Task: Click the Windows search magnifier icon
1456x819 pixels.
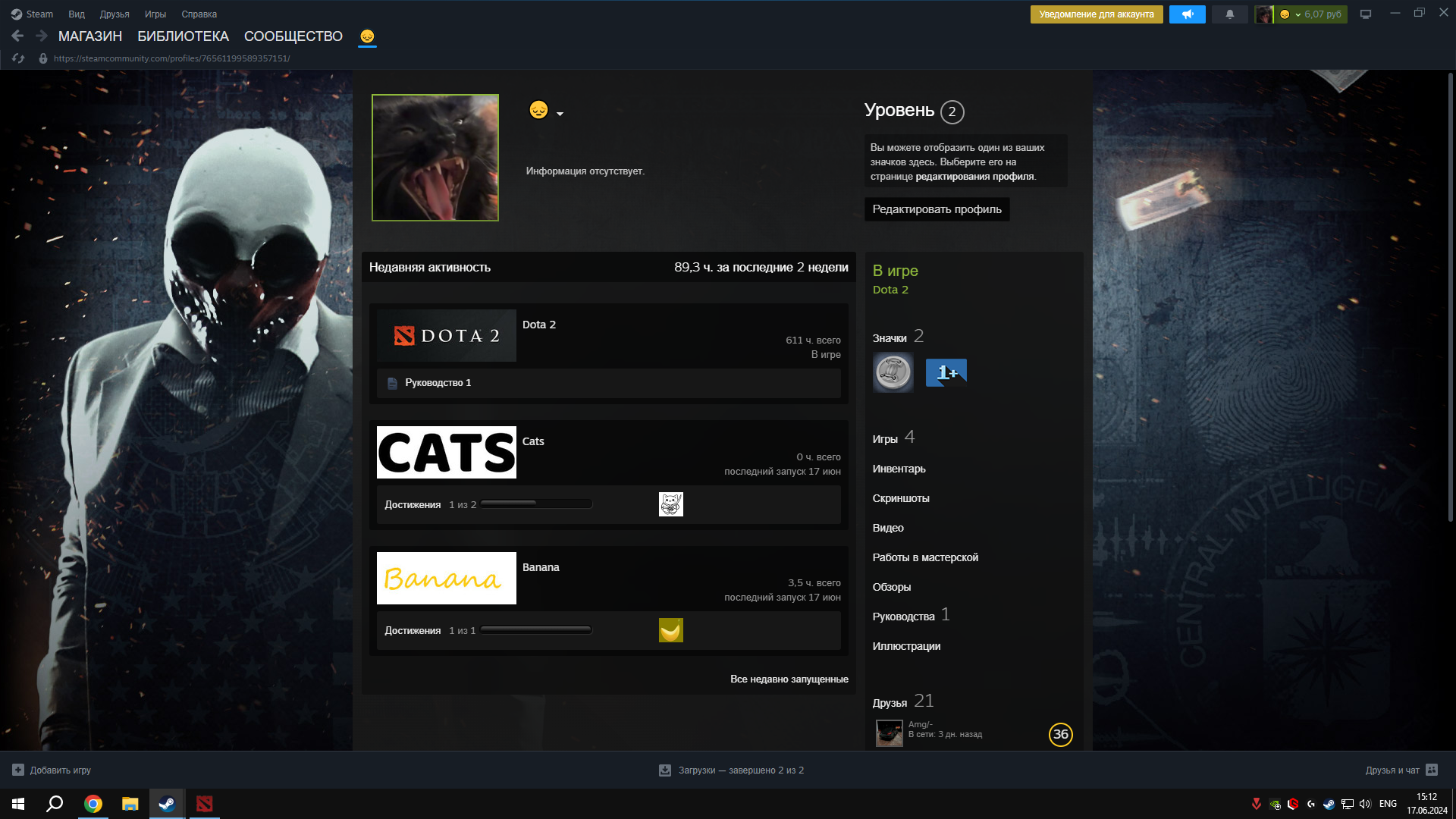Action: coord(55,804)
